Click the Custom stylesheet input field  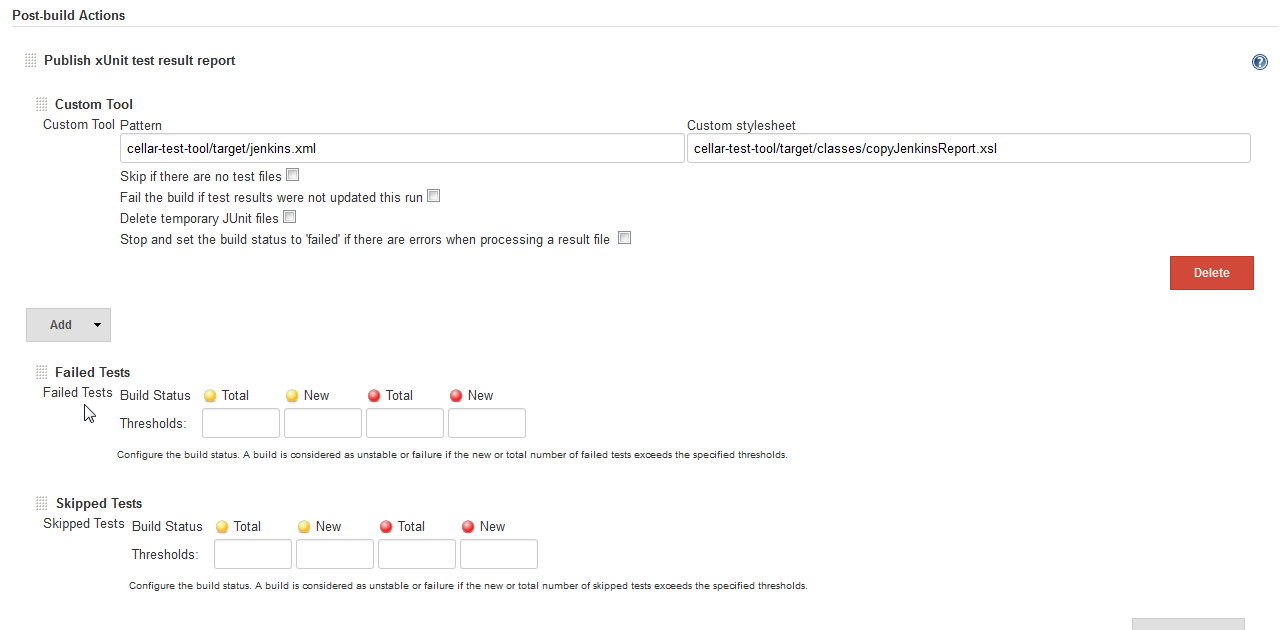pos(968,149)
